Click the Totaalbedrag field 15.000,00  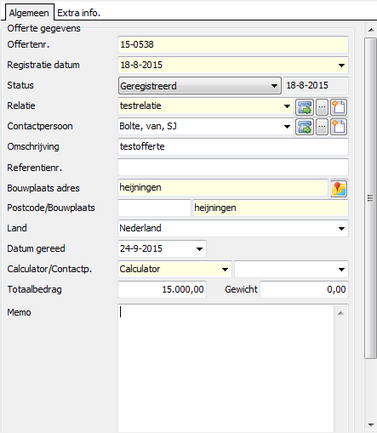162,290
